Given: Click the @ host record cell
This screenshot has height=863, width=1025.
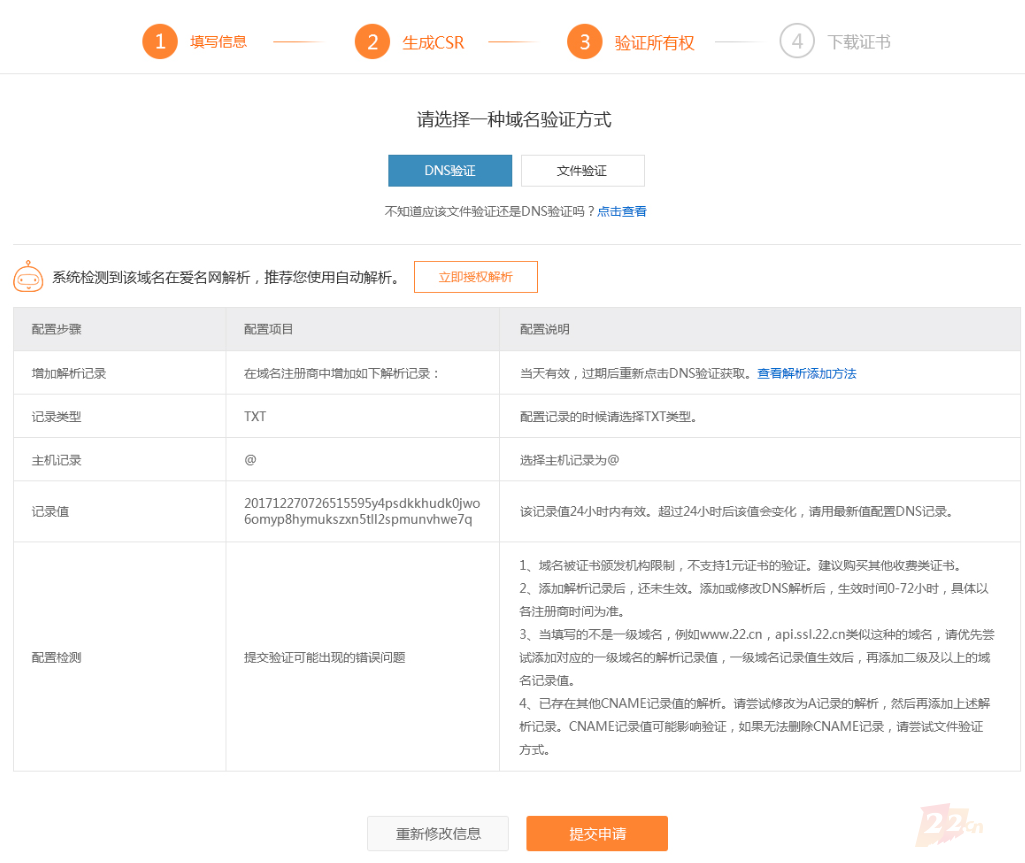Looking at the screenshot, I should [x=250, y=460].
